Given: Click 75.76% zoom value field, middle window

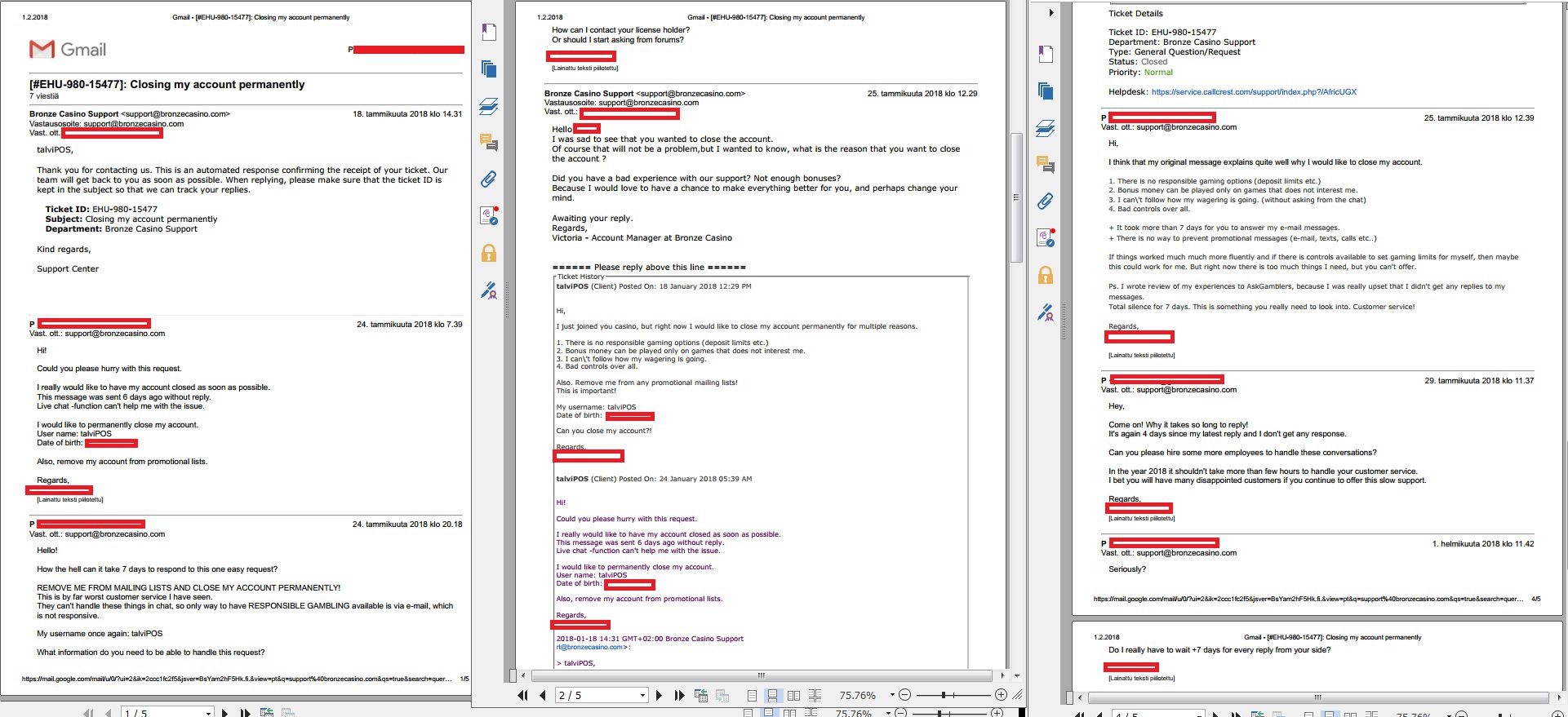Looking at the screenshot, I should pyautogui.click(x=857, y=695).
